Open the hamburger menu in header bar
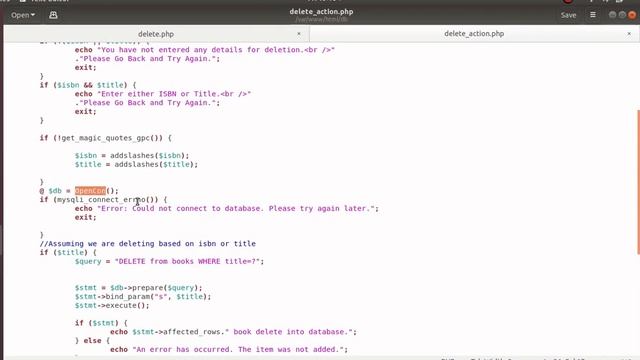 click(593, 15)
